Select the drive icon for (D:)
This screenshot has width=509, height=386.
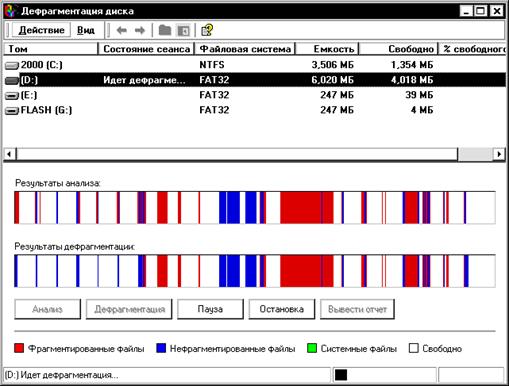coord(12,80)
